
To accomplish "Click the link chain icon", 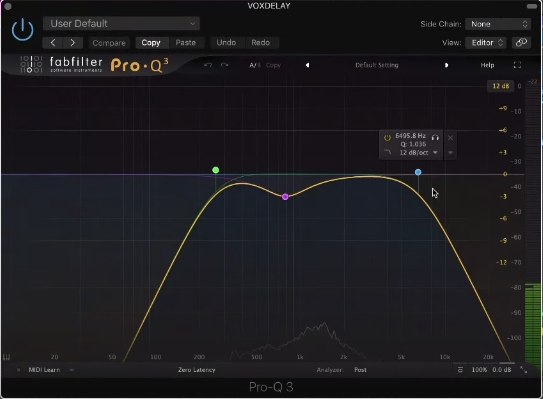I will click(521, 43).
